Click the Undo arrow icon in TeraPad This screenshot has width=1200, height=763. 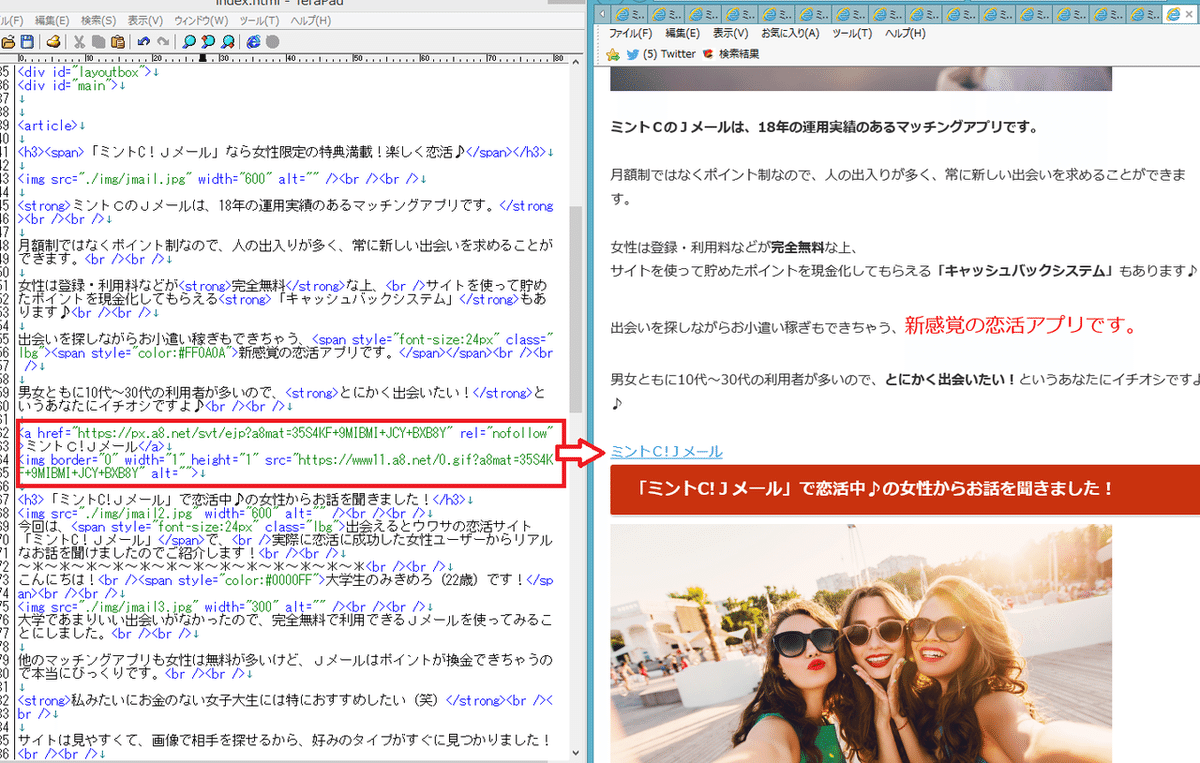coord(144,42)
